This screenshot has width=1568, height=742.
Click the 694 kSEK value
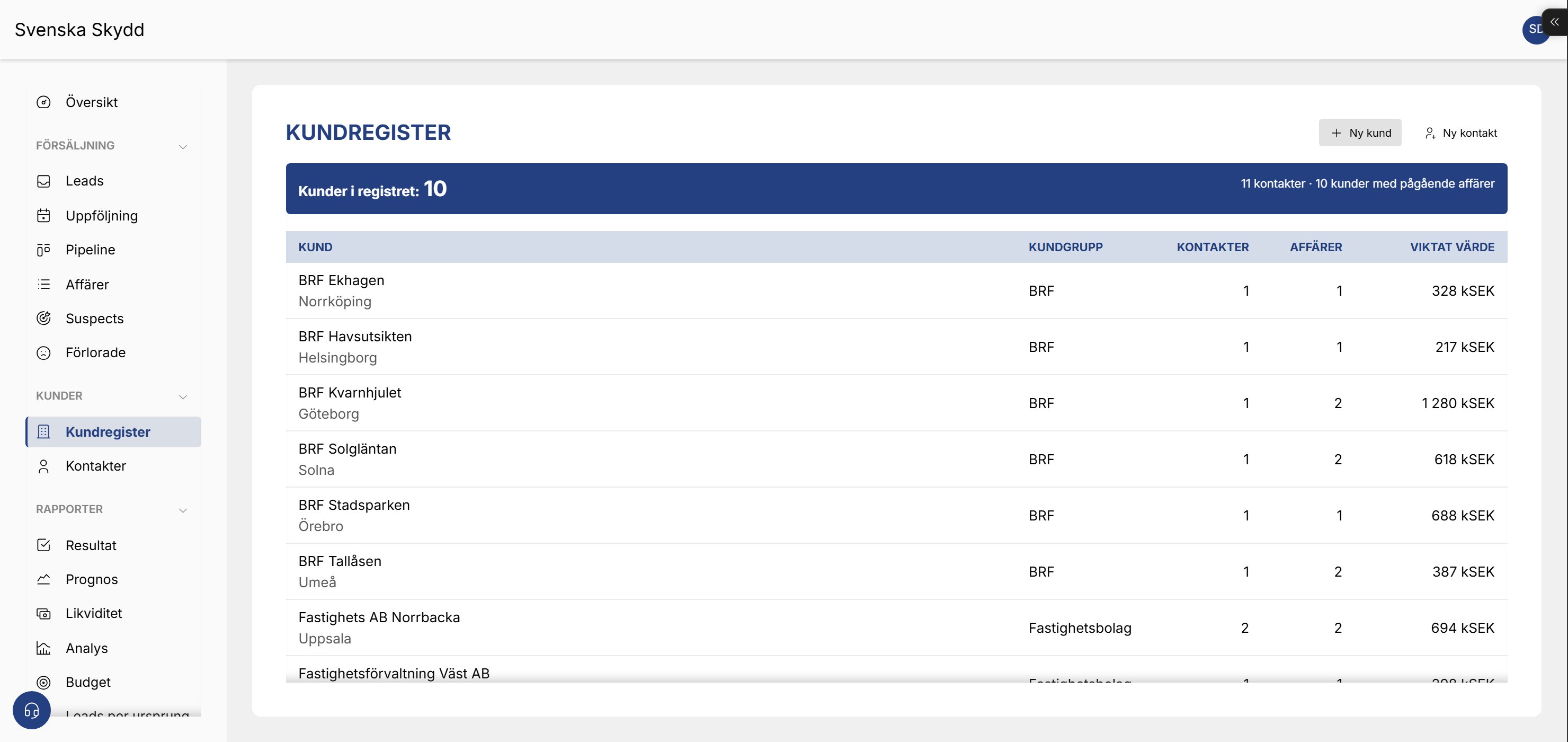click(1463, 628)
